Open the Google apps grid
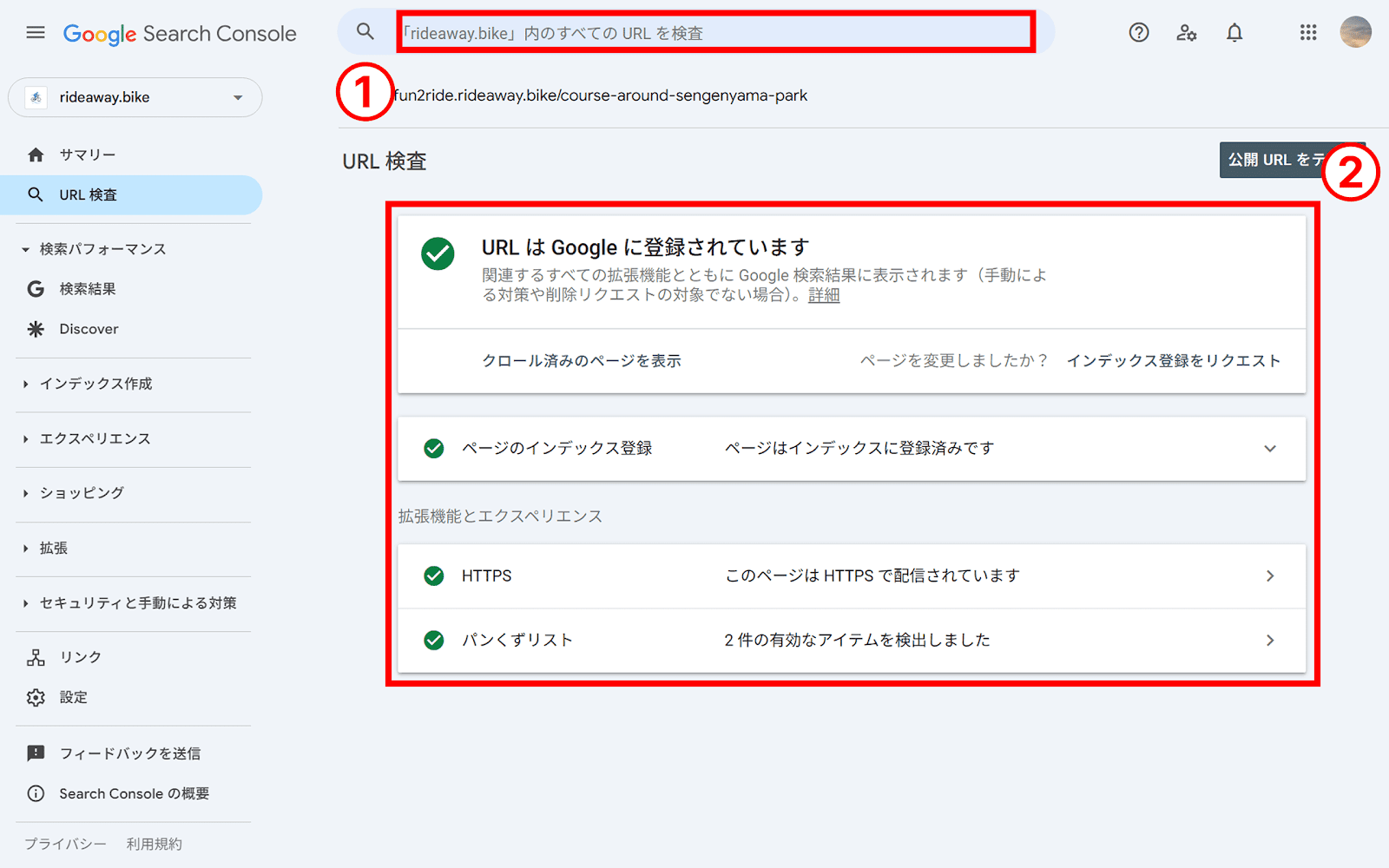The height and width of the screenshot is (868, 1389). [x=1307, y=32]
